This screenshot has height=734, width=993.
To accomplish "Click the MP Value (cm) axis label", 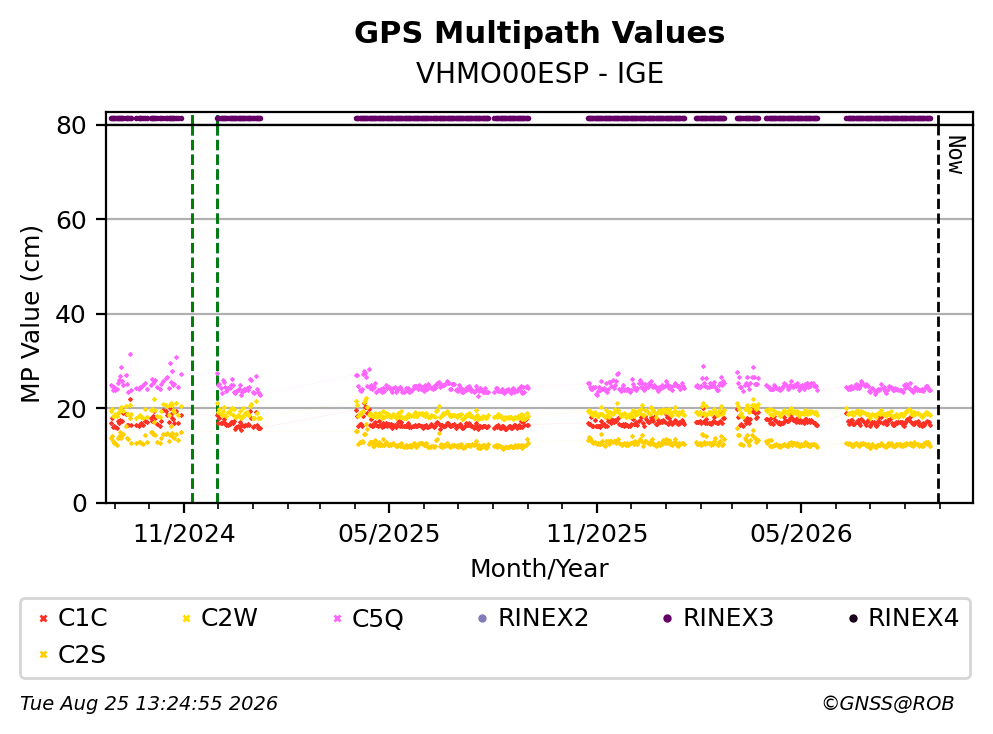I will 30,314.
